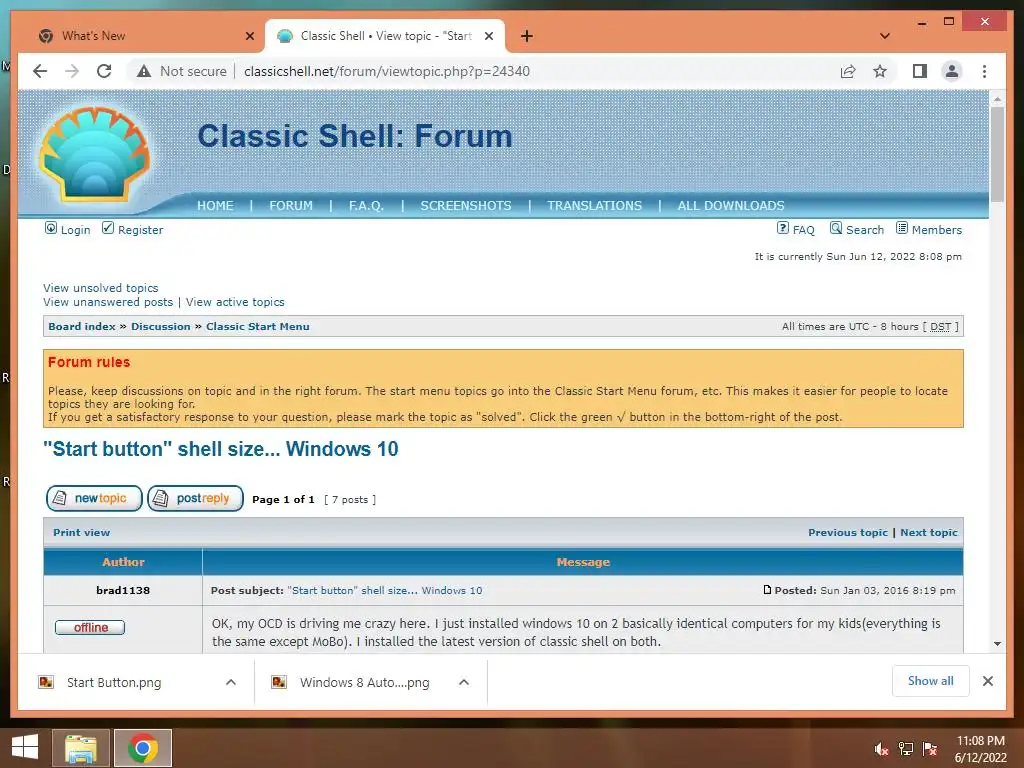This screenshot has width=1024, height=768.
Task: Click View unanswered posts
Action: tap(108, 302)
